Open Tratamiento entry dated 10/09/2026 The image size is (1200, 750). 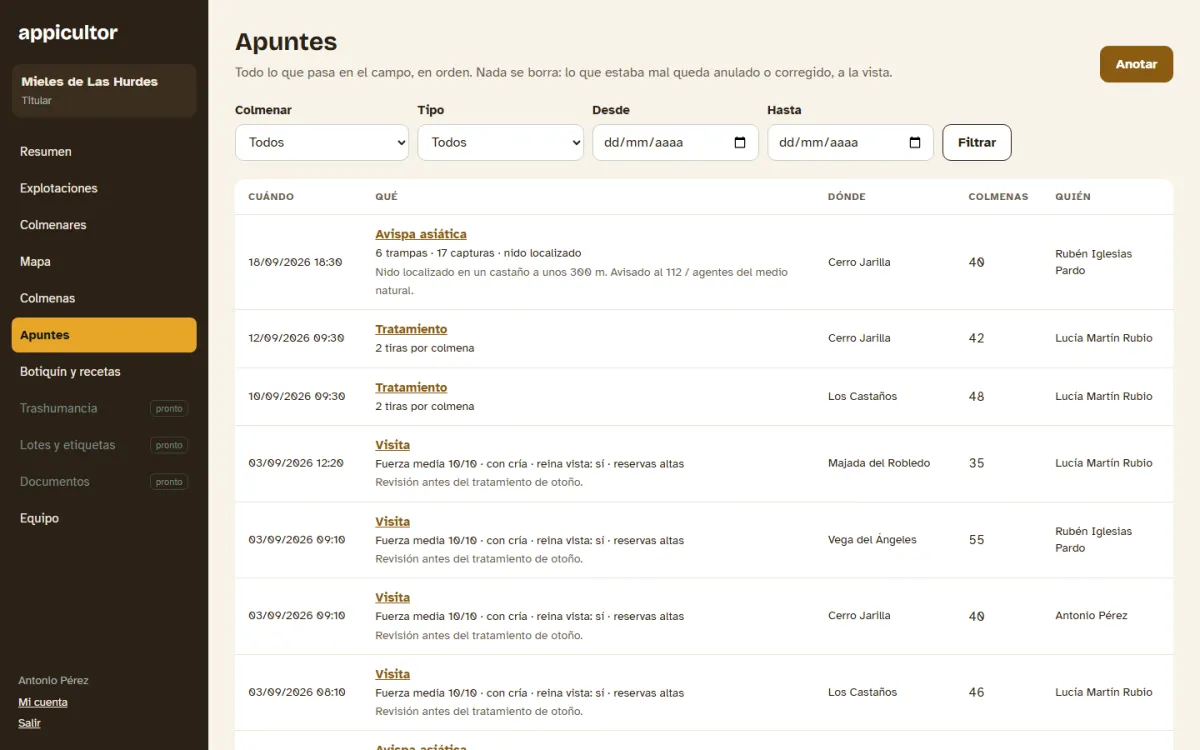pos(411,387)
